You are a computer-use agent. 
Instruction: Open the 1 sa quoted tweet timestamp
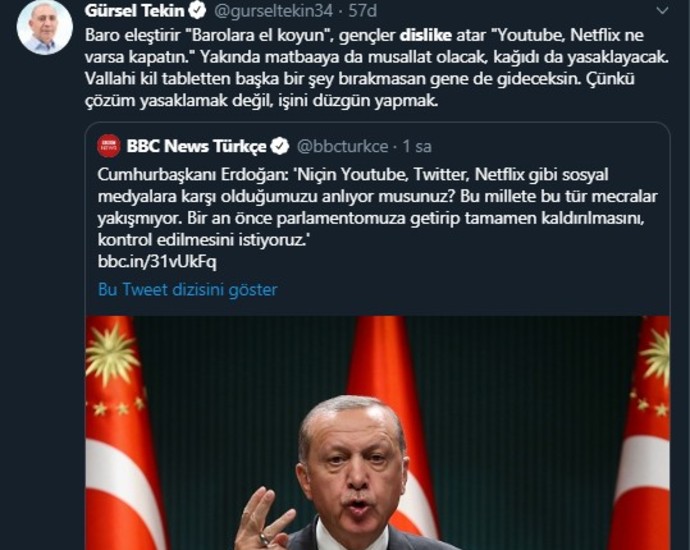coord(417,146)
